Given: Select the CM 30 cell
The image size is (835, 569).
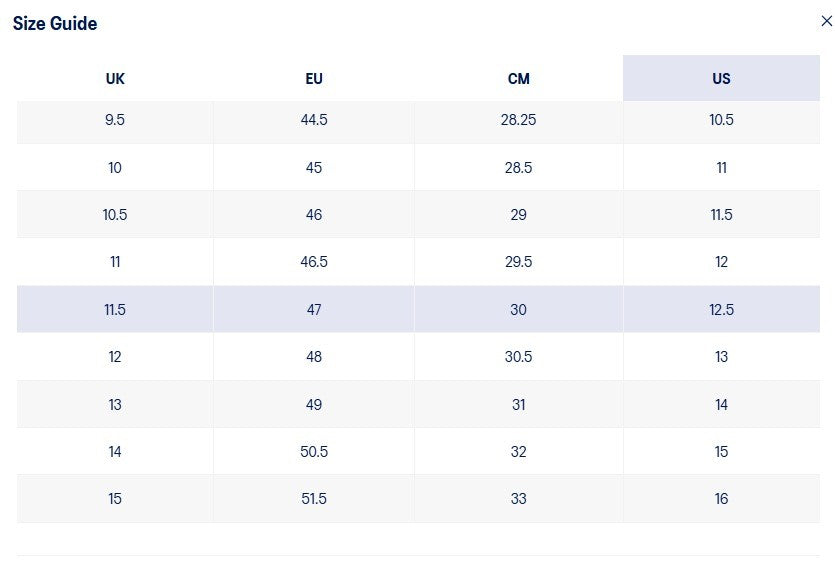Looking at the screenshot, I should (518, 310).
